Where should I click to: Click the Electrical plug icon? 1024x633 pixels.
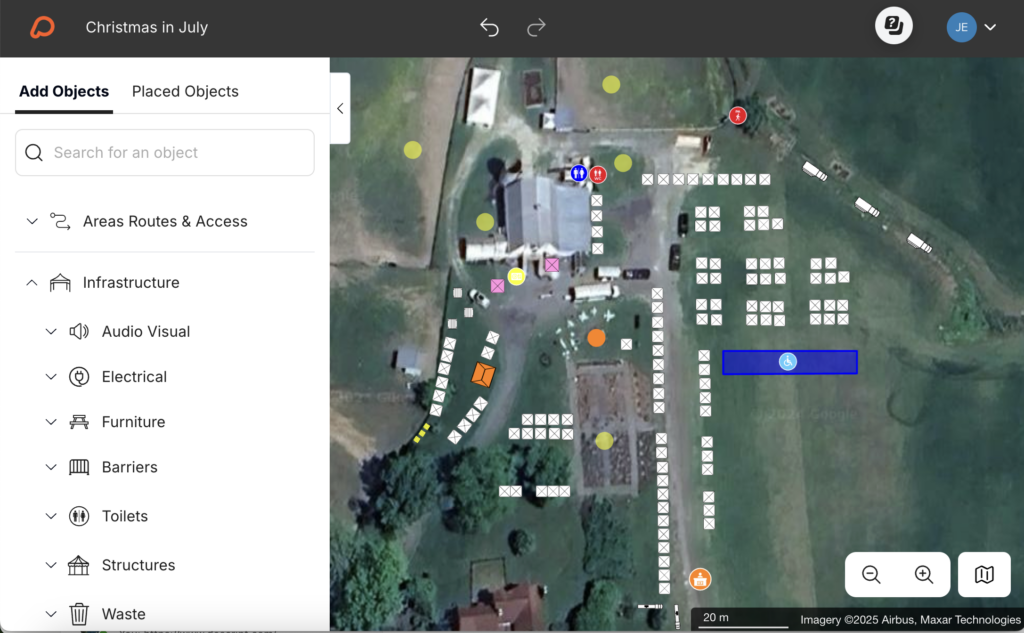pos(78,376)
